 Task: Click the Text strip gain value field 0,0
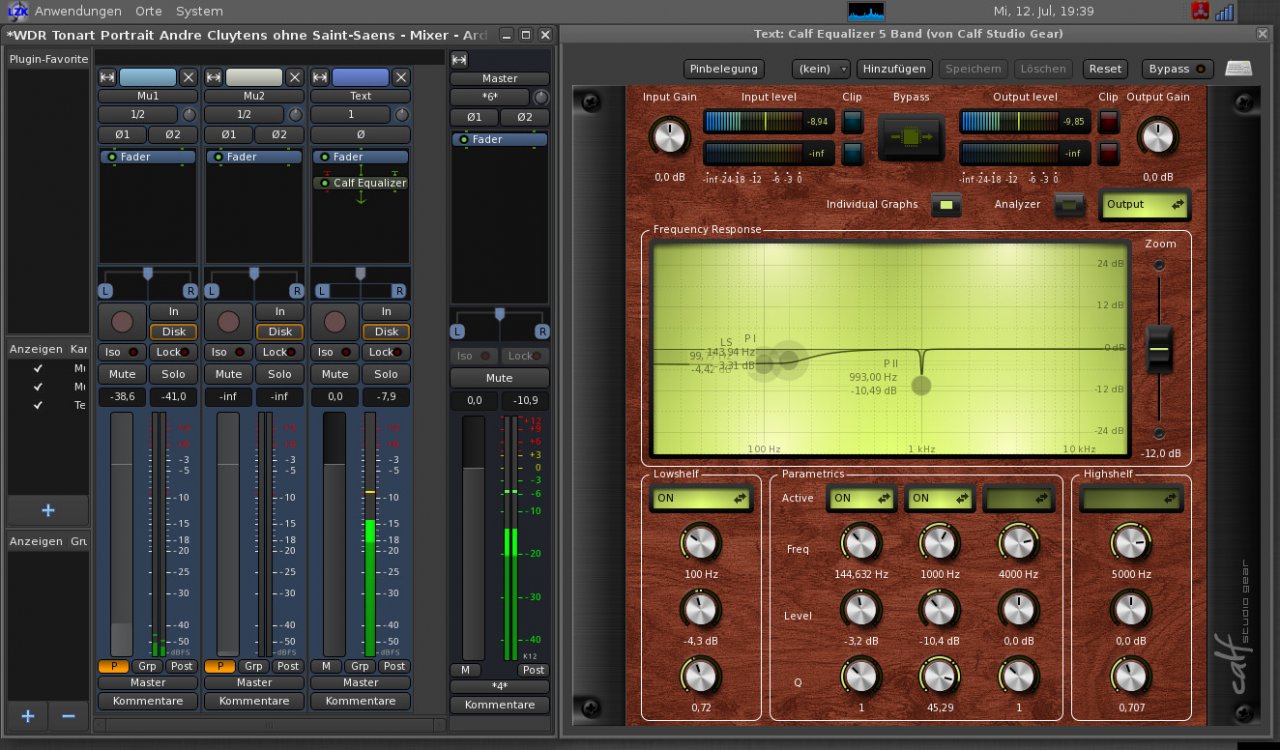point(335,398)
